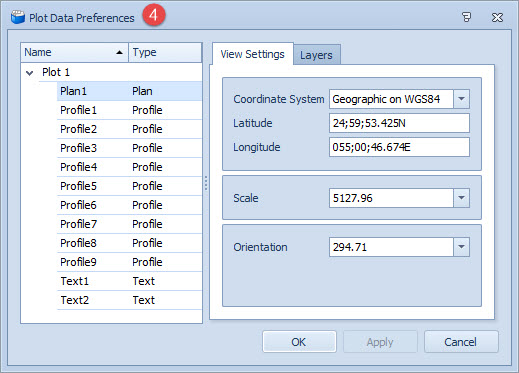Click into the Longitude field
The height and width of the screenshot is (373, 519).
click(399, 147)
